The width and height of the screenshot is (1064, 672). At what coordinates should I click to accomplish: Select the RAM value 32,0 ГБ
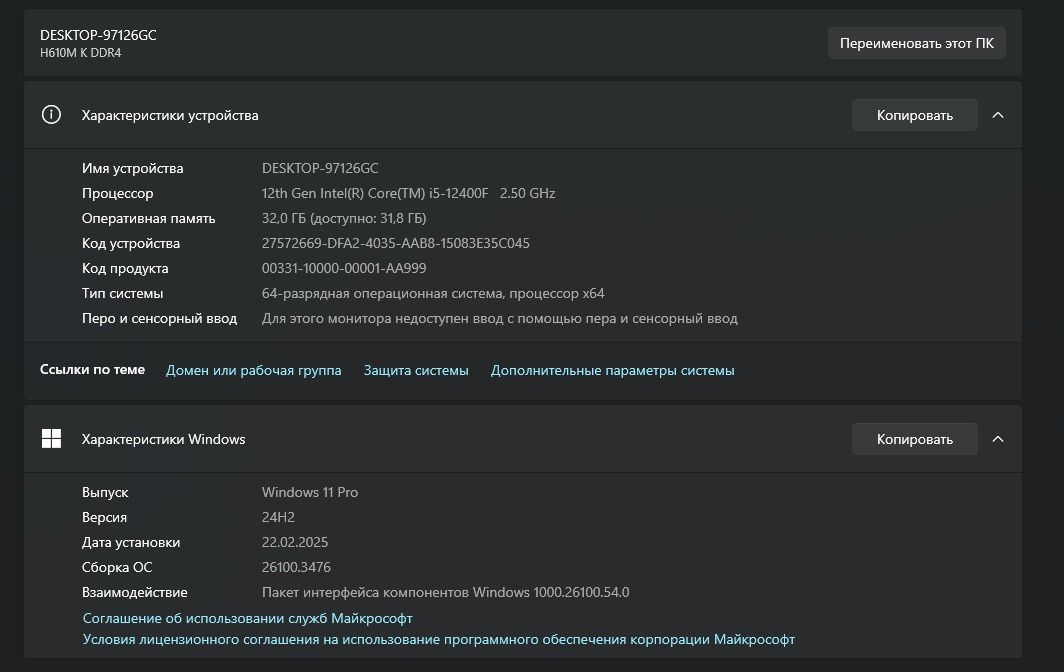point(344,219)
